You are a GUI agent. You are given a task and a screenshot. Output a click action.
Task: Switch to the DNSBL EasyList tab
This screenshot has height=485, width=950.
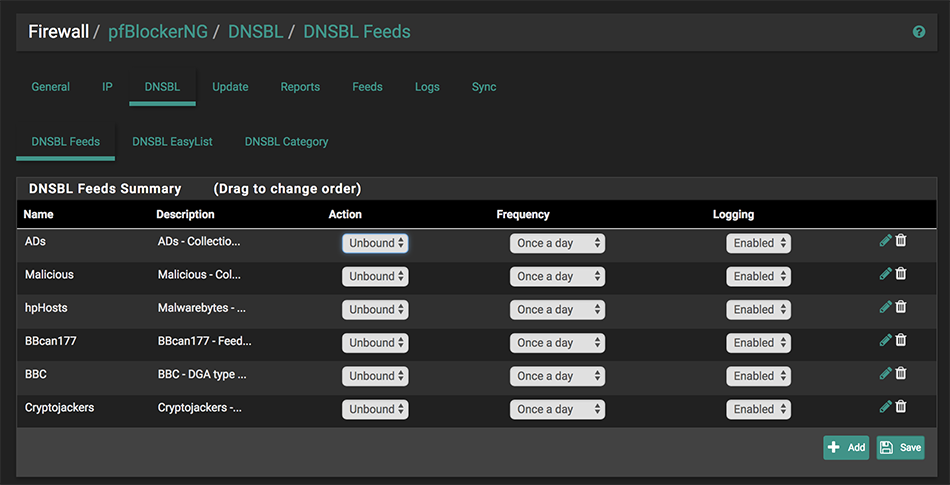tap(172, 142)
